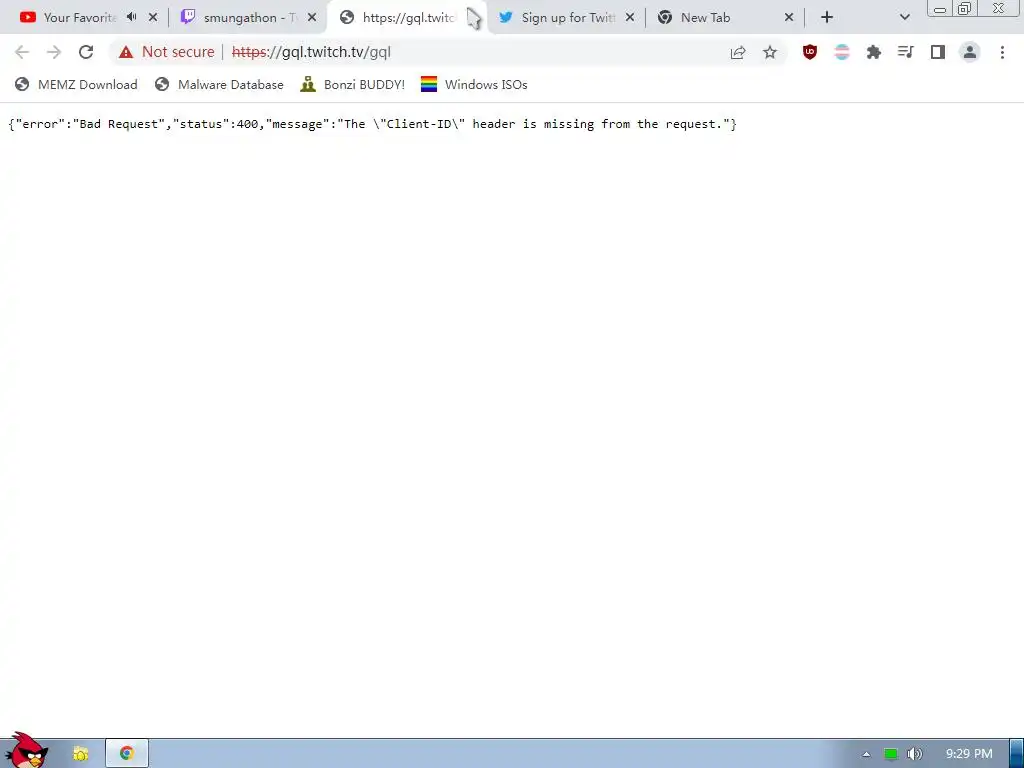Show hidden system tray icons
Screen dimensions: 1024x768
point(866,754)
